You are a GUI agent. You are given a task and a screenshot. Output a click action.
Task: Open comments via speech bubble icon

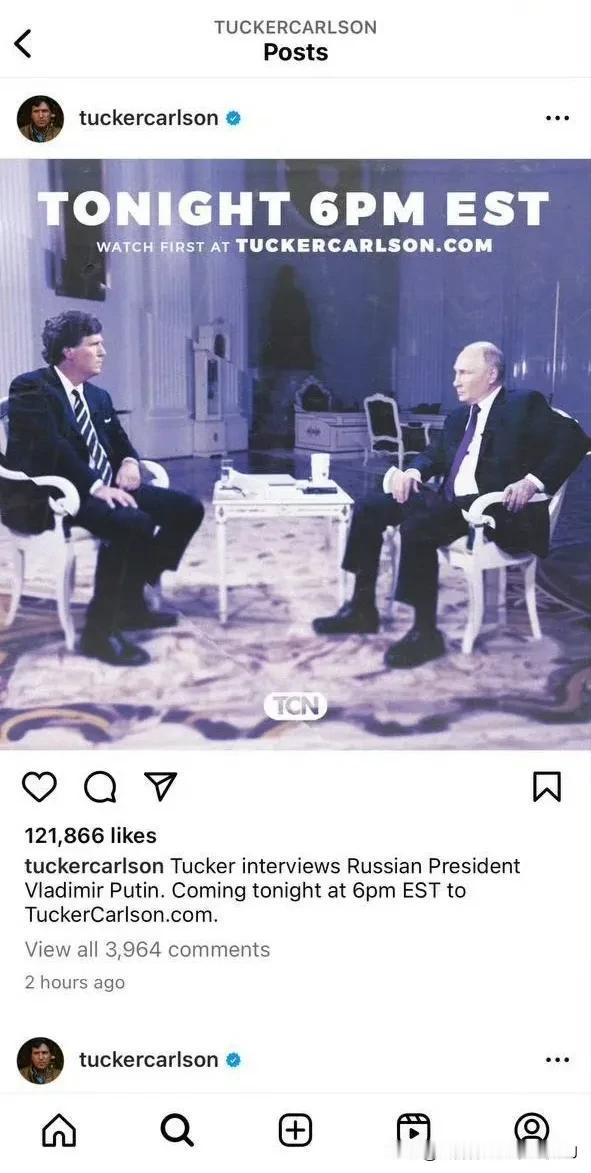[x=99, y=787]
